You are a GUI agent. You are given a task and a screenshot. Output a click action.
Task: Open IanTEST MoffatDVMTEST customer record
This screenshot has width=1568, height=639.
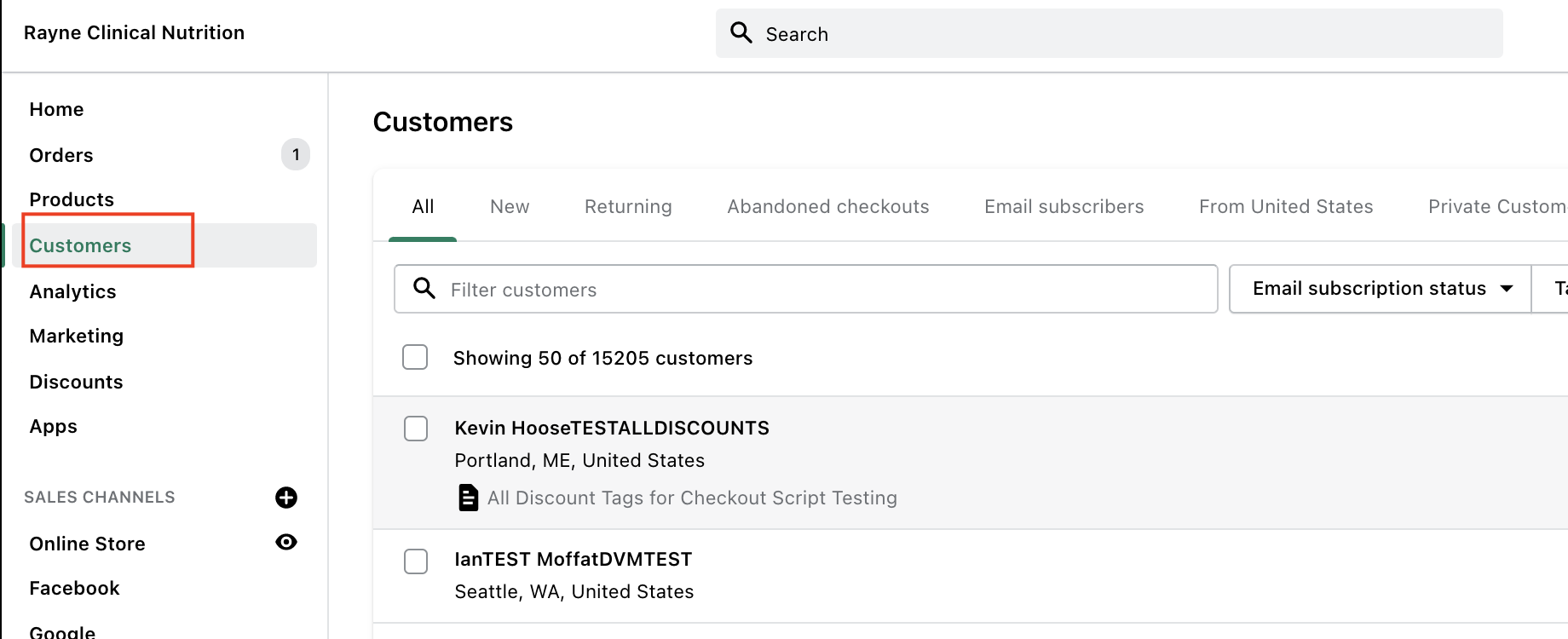click(574, 559)
